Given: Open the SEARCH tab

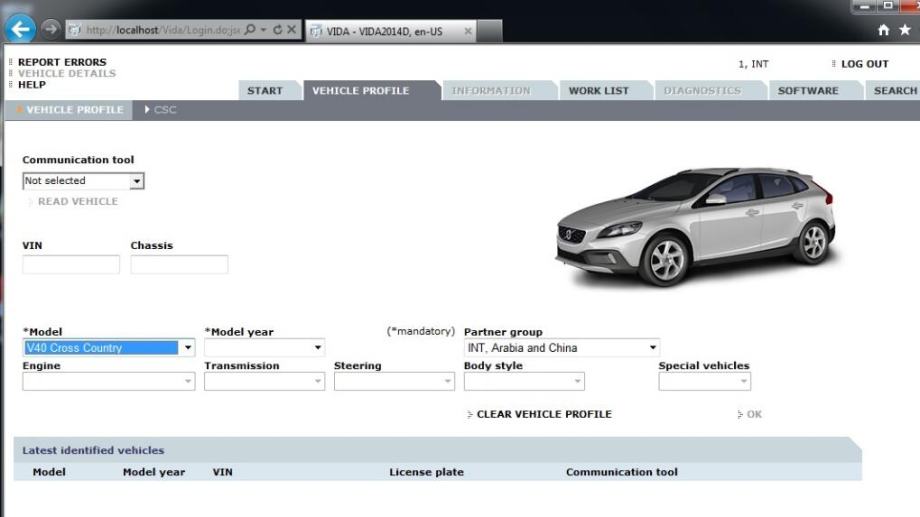Looking at the screenshot, I should pyautogui.click(x=895, y=90).
